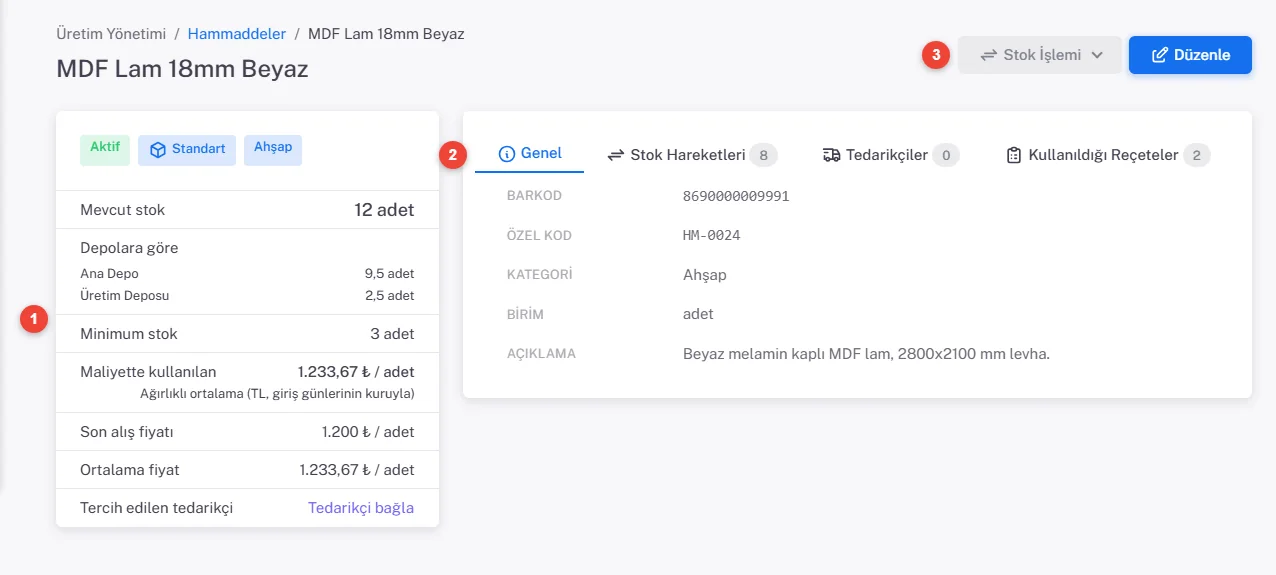Click the page title MDF Lam 18mm Beyaz
Image resolution: width=1276 pixels, height=575 pixels.
(x=182, y=69)
